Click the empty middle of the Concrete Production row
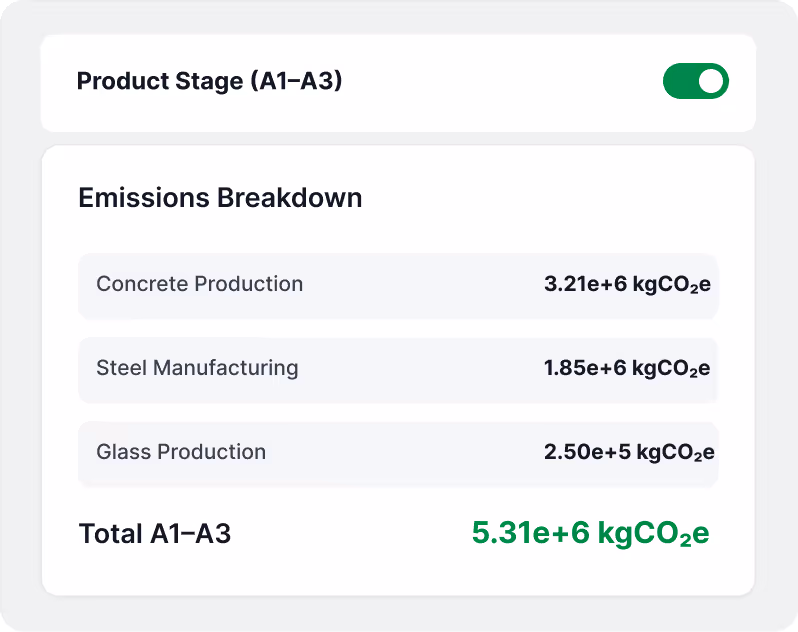The image size is (798, 632). 420,285
